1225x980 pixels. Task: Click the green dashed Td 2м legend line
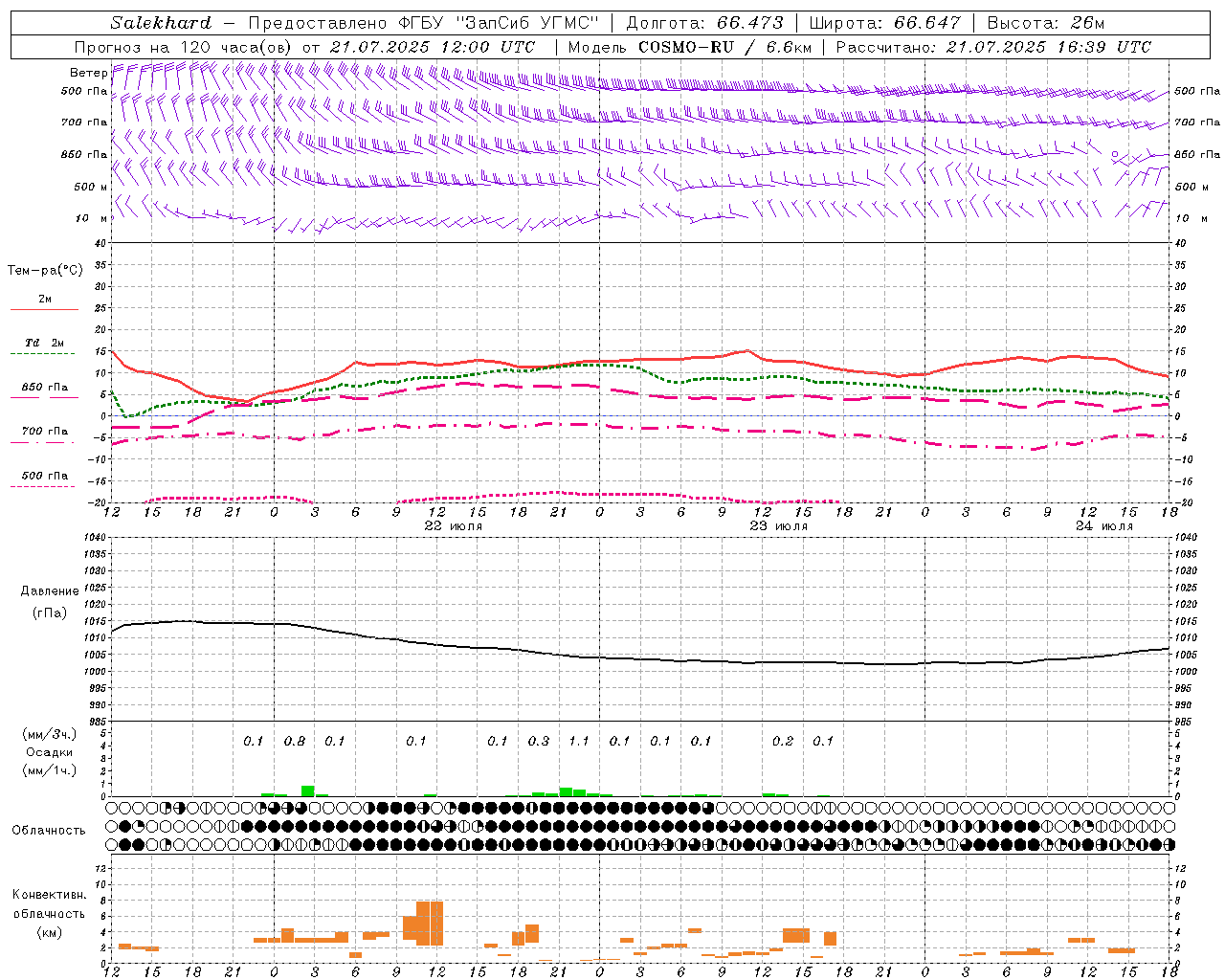44,353
